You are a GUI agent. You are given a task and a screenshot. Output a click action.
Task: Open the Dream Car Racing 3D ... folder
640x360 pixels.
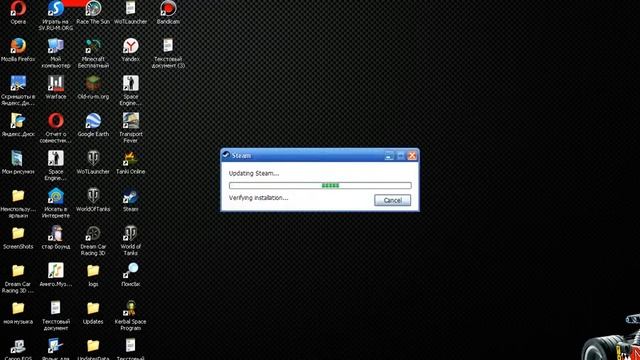click(18, 271)
